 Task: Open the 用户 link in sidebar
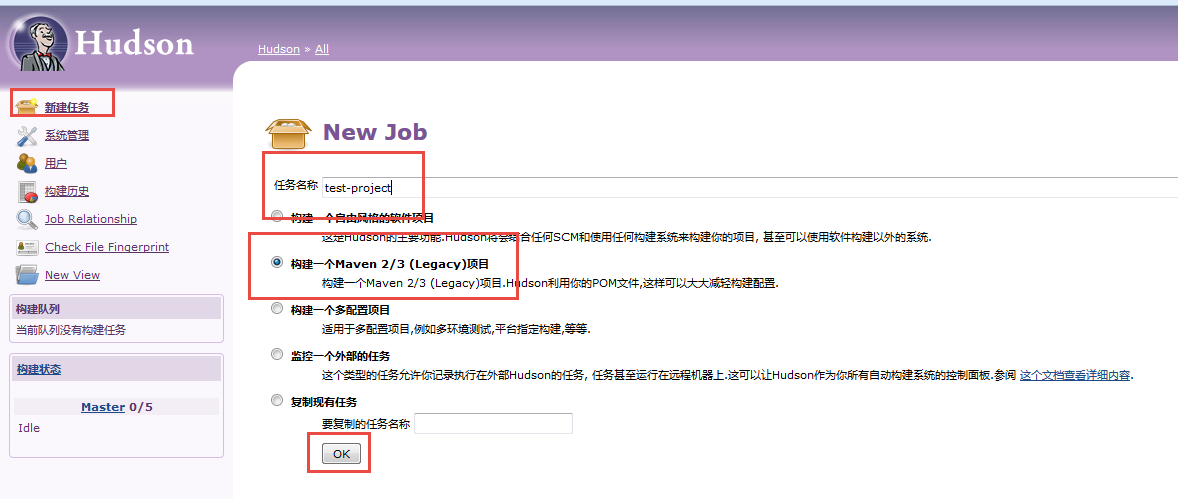56,163
